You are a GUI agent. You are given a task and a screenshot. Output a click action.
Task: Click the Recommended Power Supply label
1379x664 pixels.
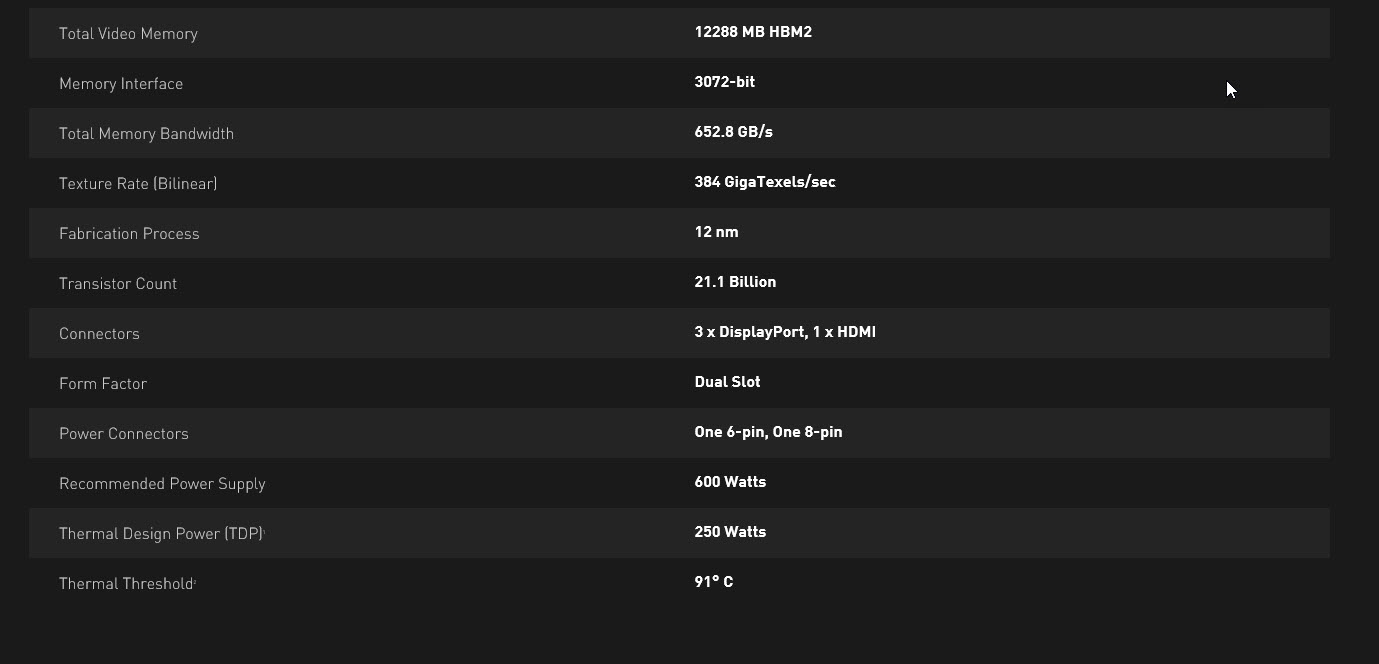click(162, 484)
